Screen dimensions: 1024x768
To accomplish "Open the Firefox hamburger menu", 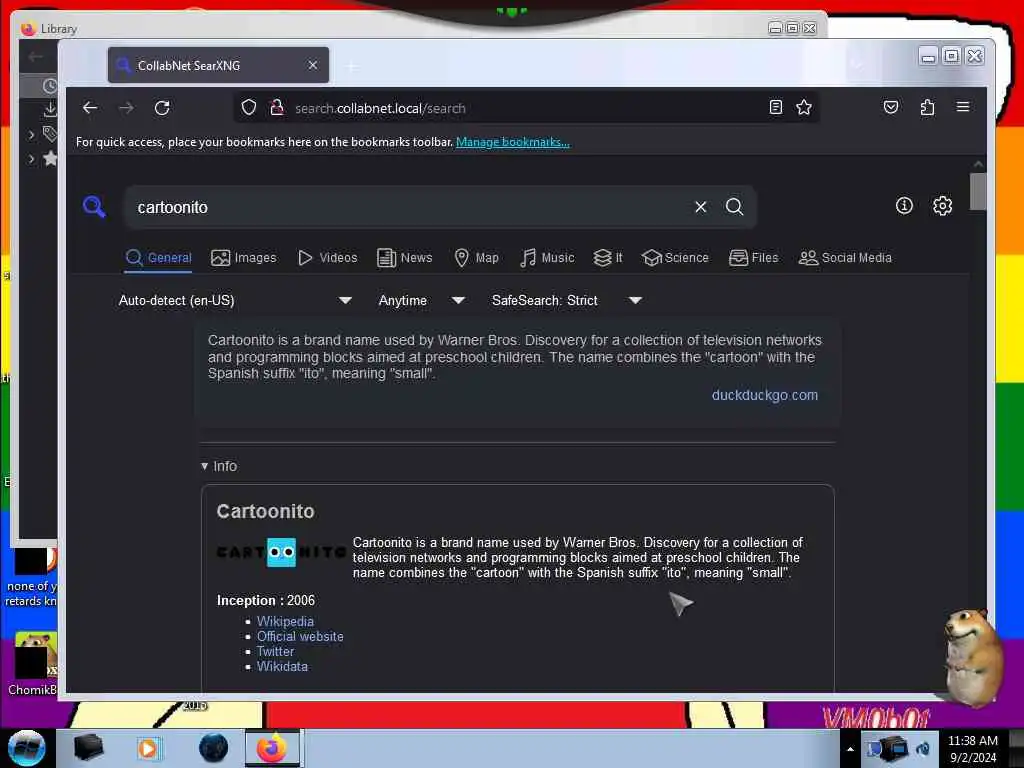I will (963, 107).
